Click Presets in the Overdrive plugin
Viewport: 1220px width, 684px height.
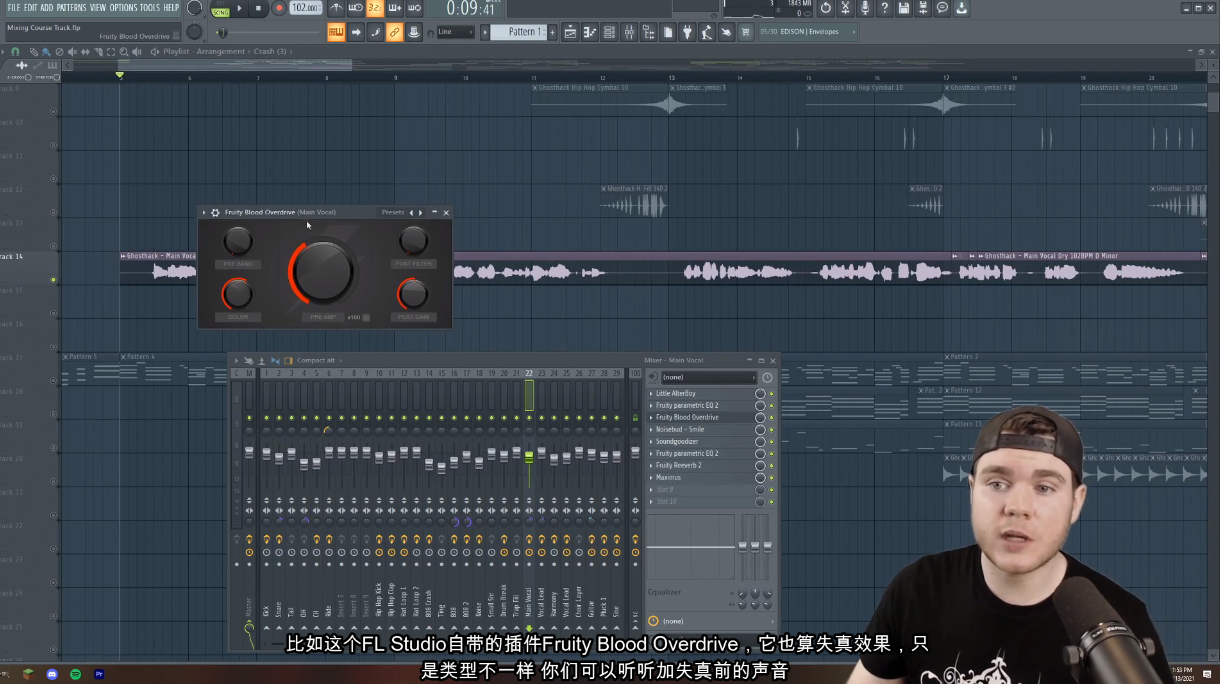(393, 212)
